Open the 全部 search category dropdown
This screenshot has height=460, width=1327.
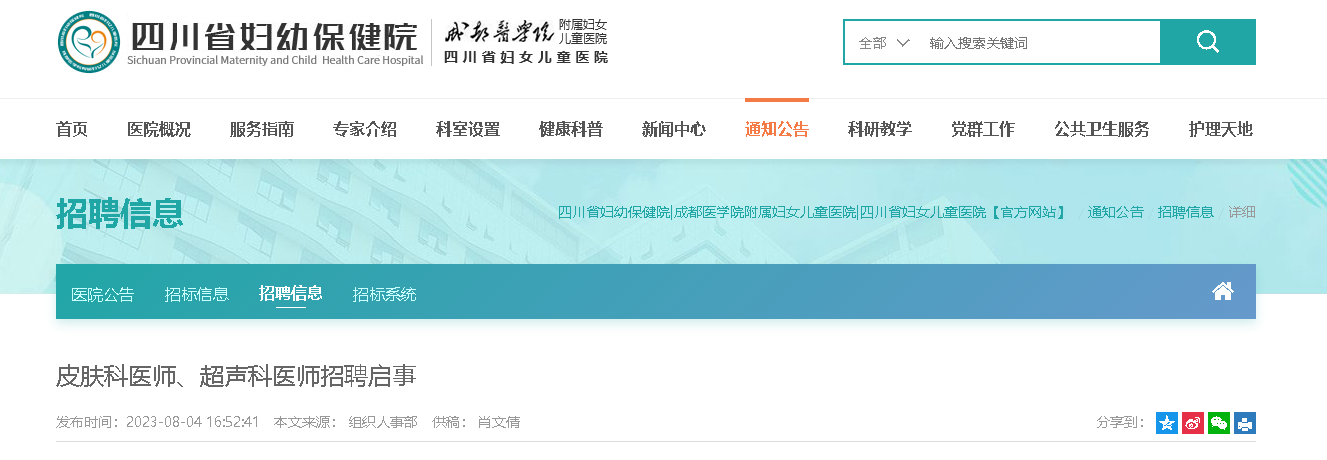tap(883, 43)
